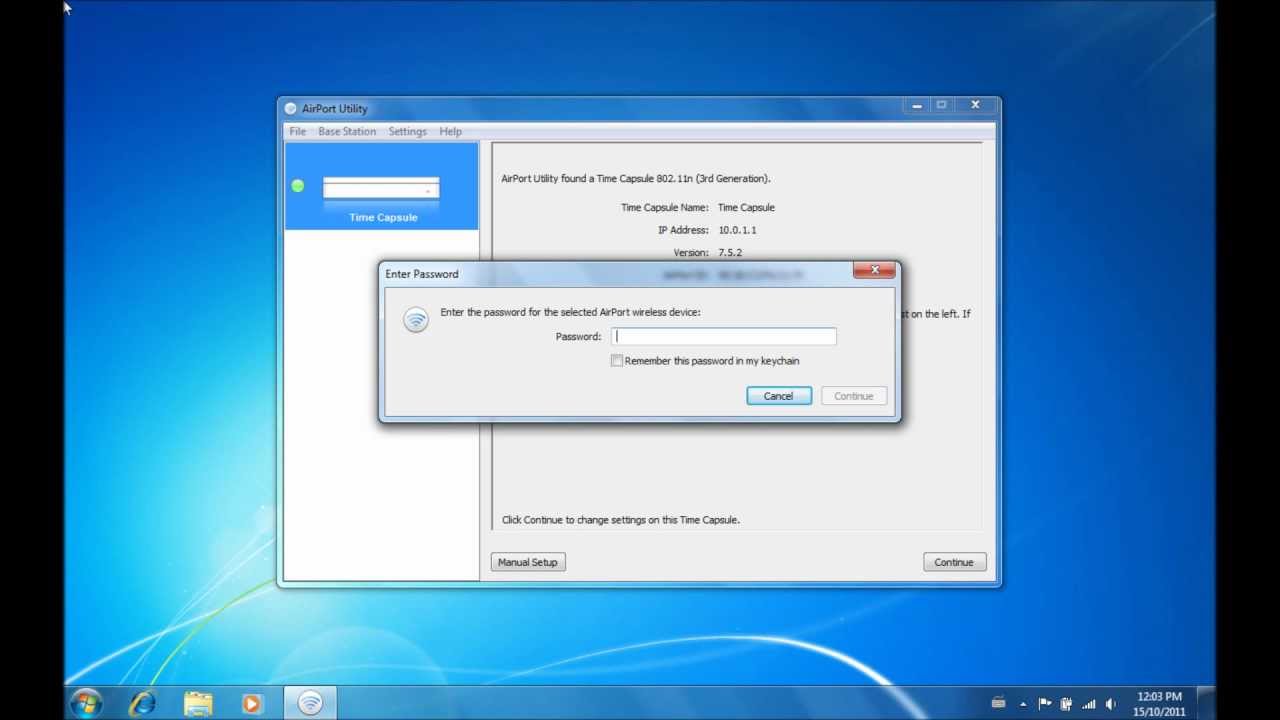Open Action Center flag icon in tray
The height and width of the screenshot is (720, 1280).
tap(1044, 704)
